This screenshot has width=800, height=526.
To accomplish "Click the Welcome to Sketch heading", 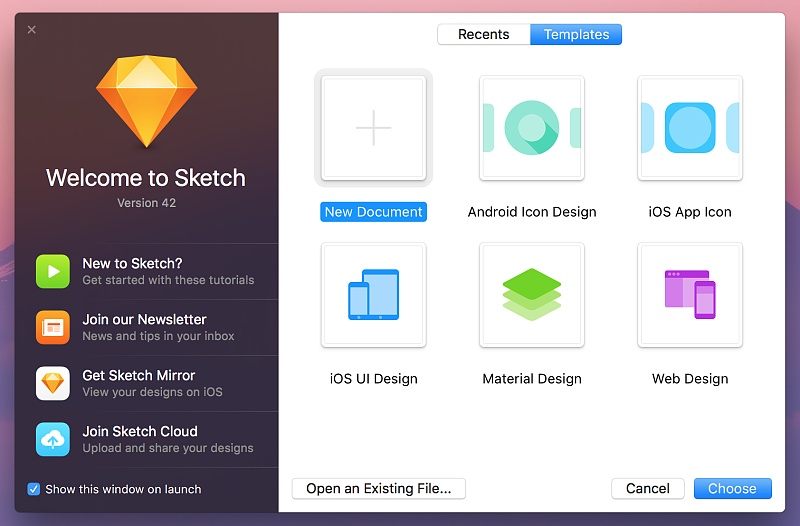I will click(146, 178).
